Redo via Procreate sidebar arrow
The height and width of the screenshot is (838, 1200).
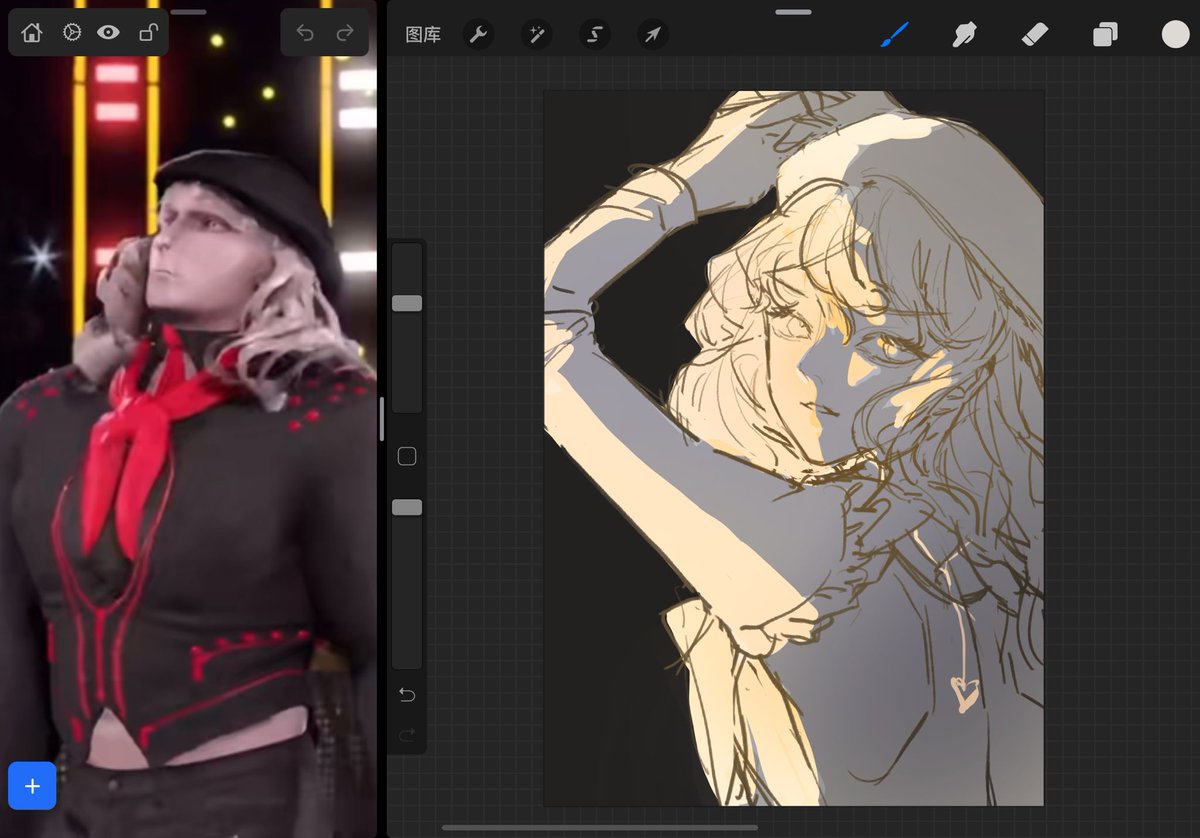tap(407, 736)
